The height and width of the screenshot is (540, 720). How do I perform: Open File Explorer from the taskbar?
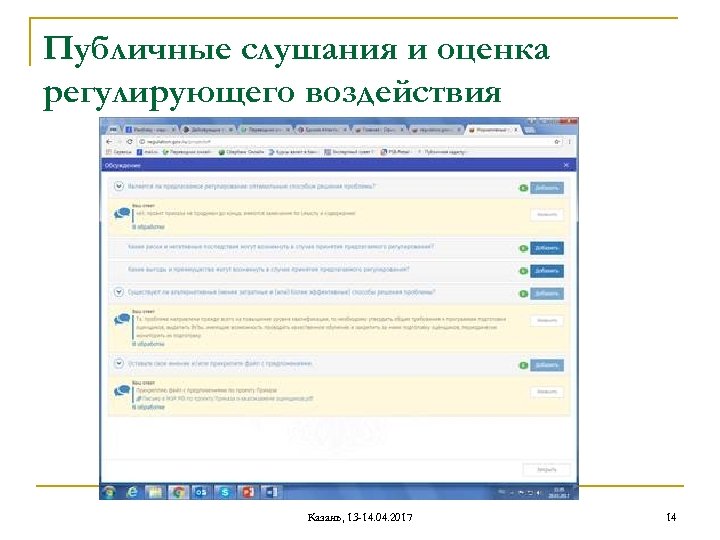pos(155,492)
